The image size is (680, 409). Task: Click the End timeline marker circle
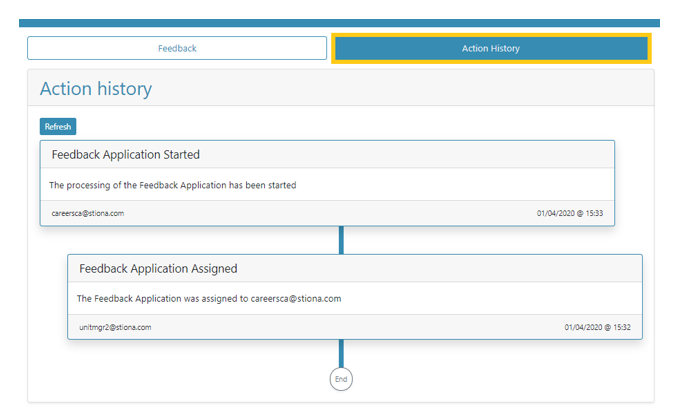(x=341, y=379)
